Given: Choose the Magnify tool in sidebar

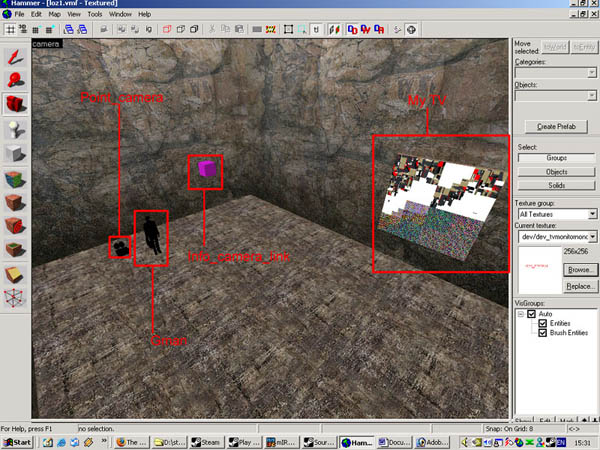Looking at the screenshot, I should point(15,79).
